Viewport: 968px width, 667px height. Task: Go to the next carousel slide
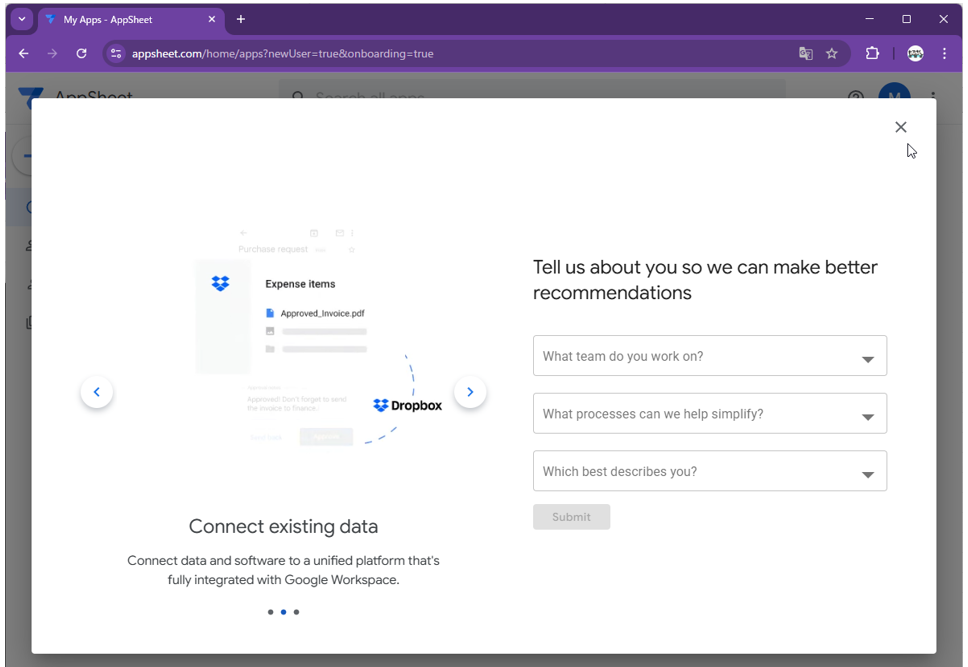pyautogui.click(x=470, y=392)
